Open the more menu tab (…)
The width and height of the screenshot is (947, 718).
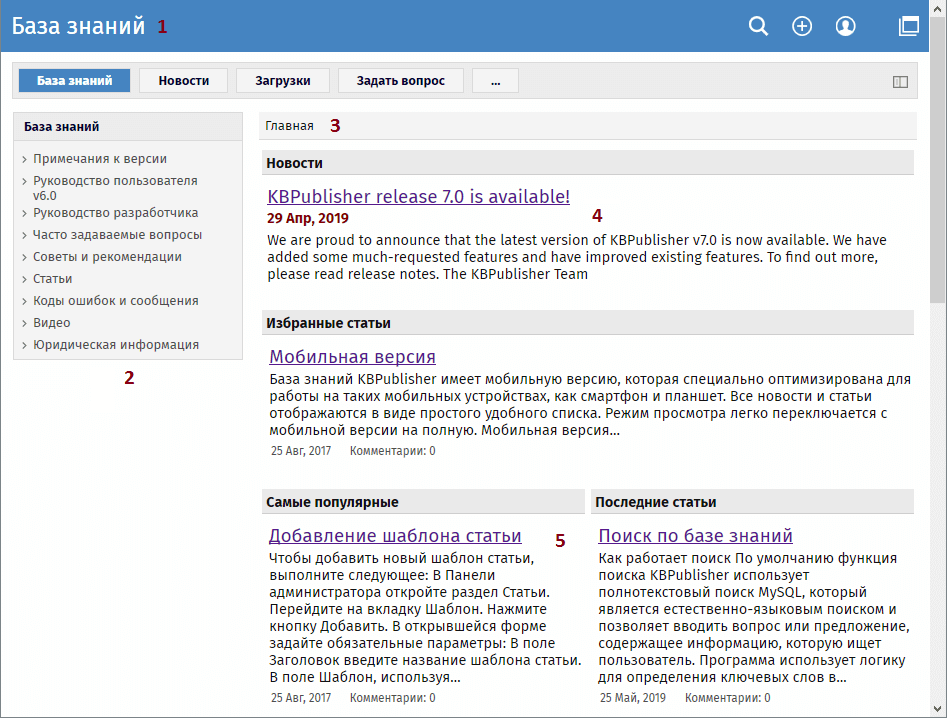pos(495,80)
